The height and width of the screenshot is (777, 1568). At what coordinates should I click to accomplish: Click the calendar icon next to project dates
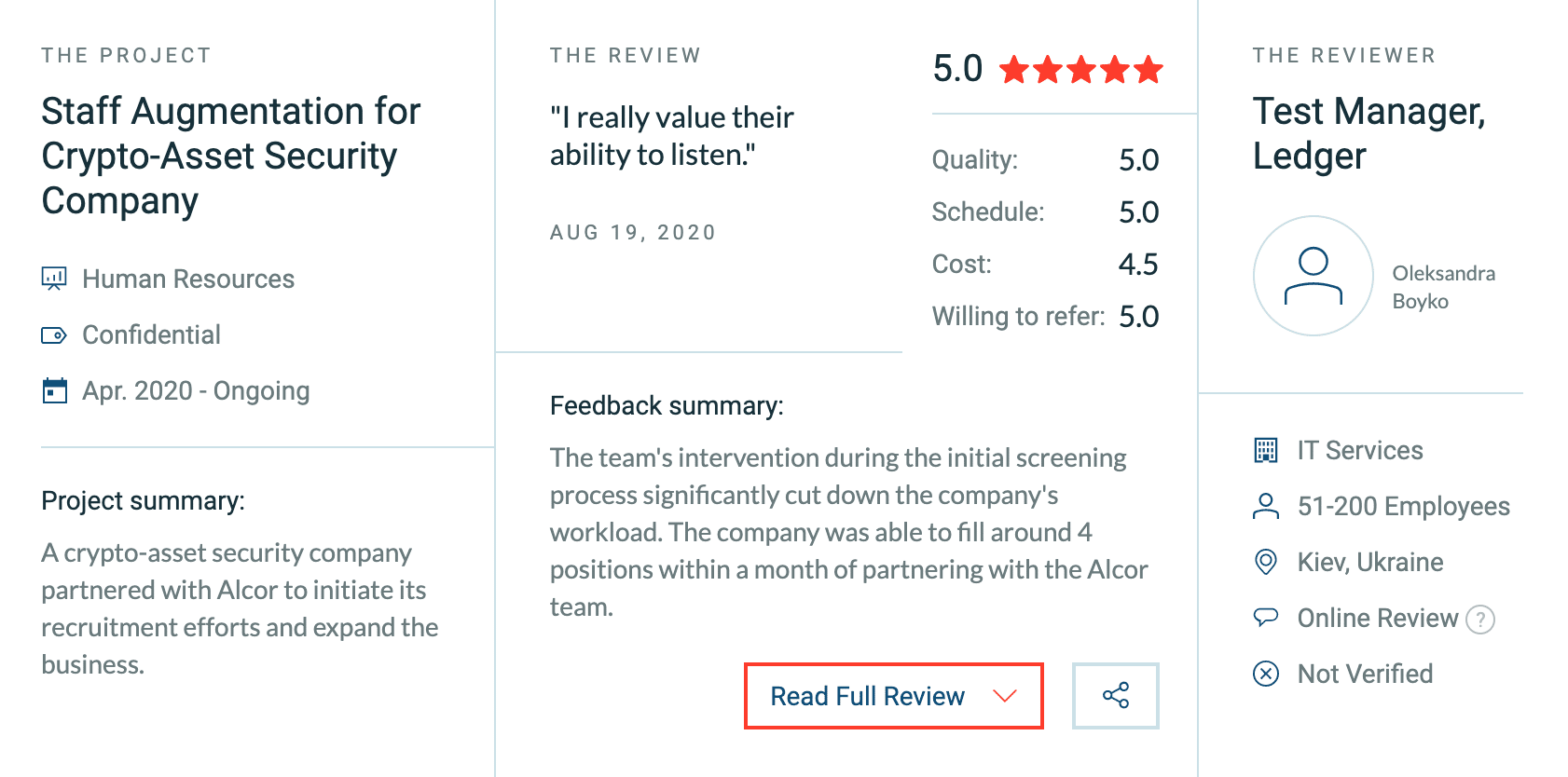(55, 389)
